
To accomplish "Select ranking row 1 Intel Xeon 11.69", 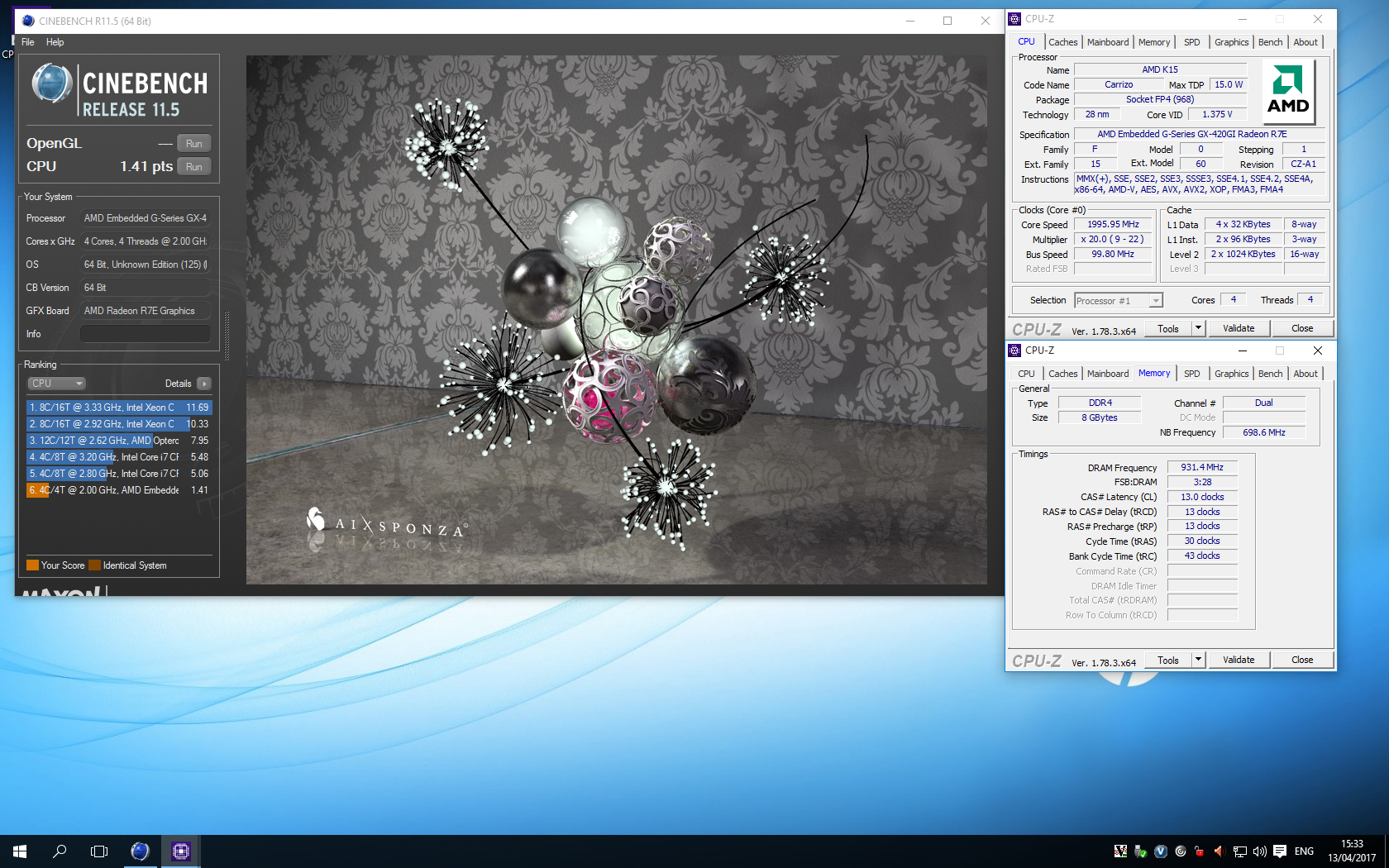I will [119, 408].
